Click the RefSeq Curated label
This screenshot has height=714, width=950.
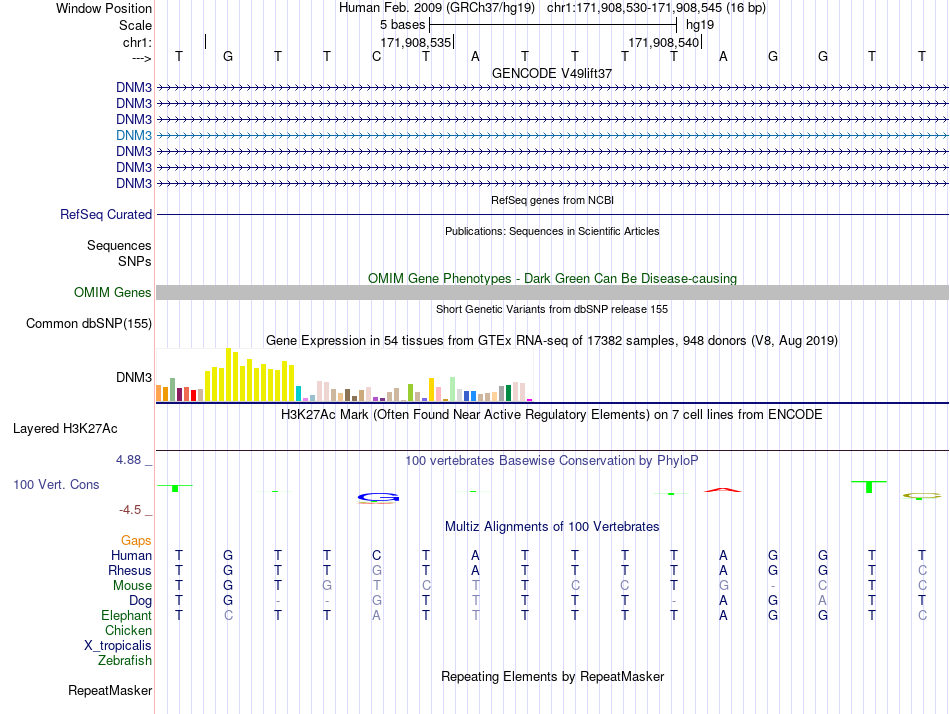pos(106,215)
